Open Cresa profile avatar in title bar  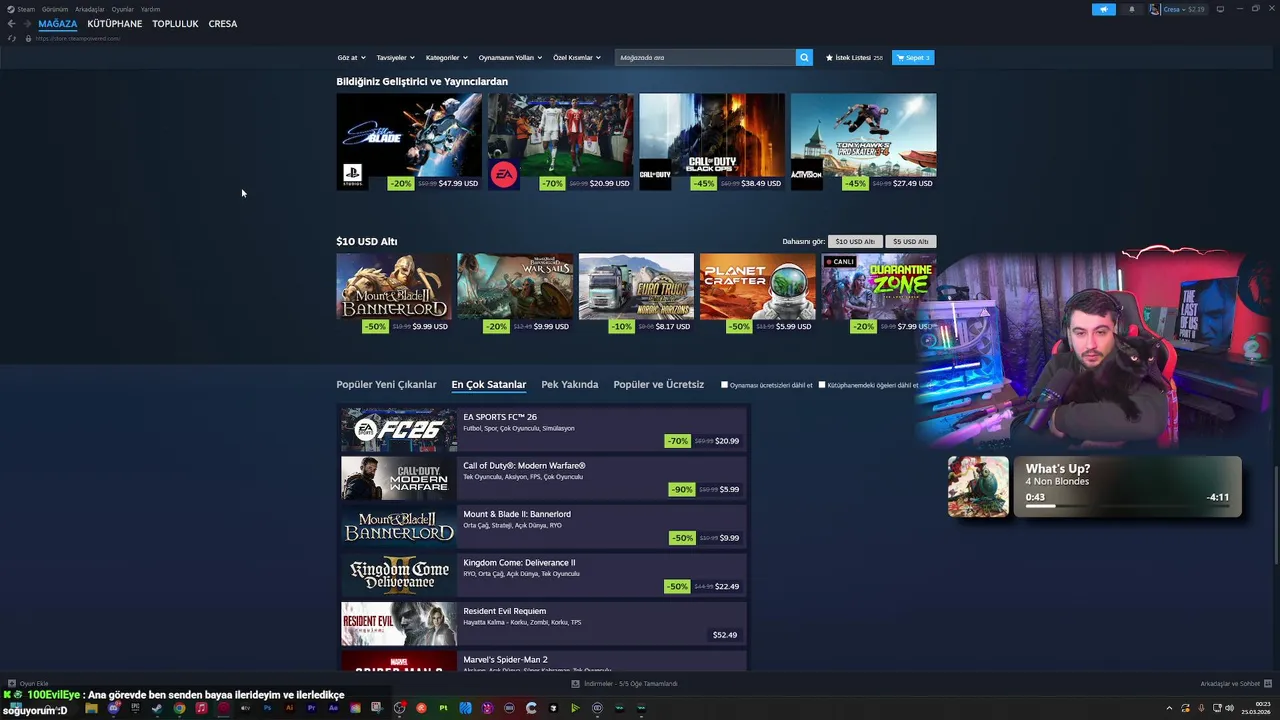1155,9
